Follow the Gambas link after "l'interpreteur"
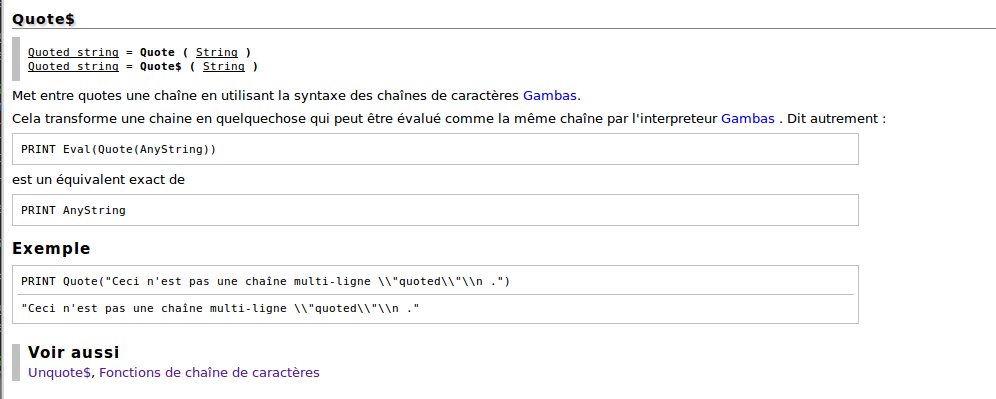The height and width of the screenshot is (399, 996). [748, 118]
